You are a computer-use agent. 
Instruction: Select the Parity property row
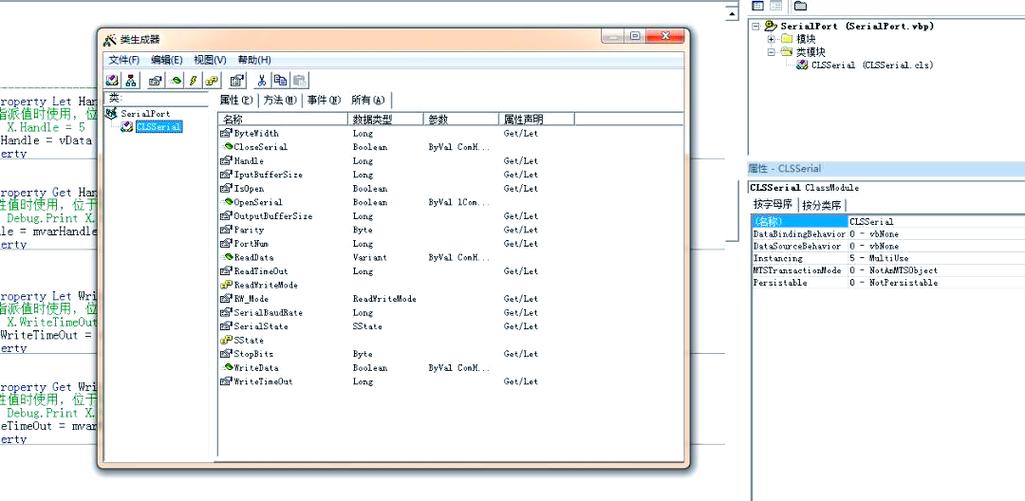[450, 230]
